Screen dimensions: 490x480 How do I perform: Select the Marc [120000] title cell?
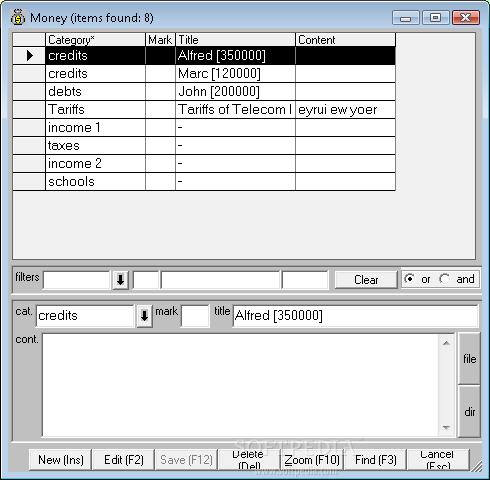(235, 73)
